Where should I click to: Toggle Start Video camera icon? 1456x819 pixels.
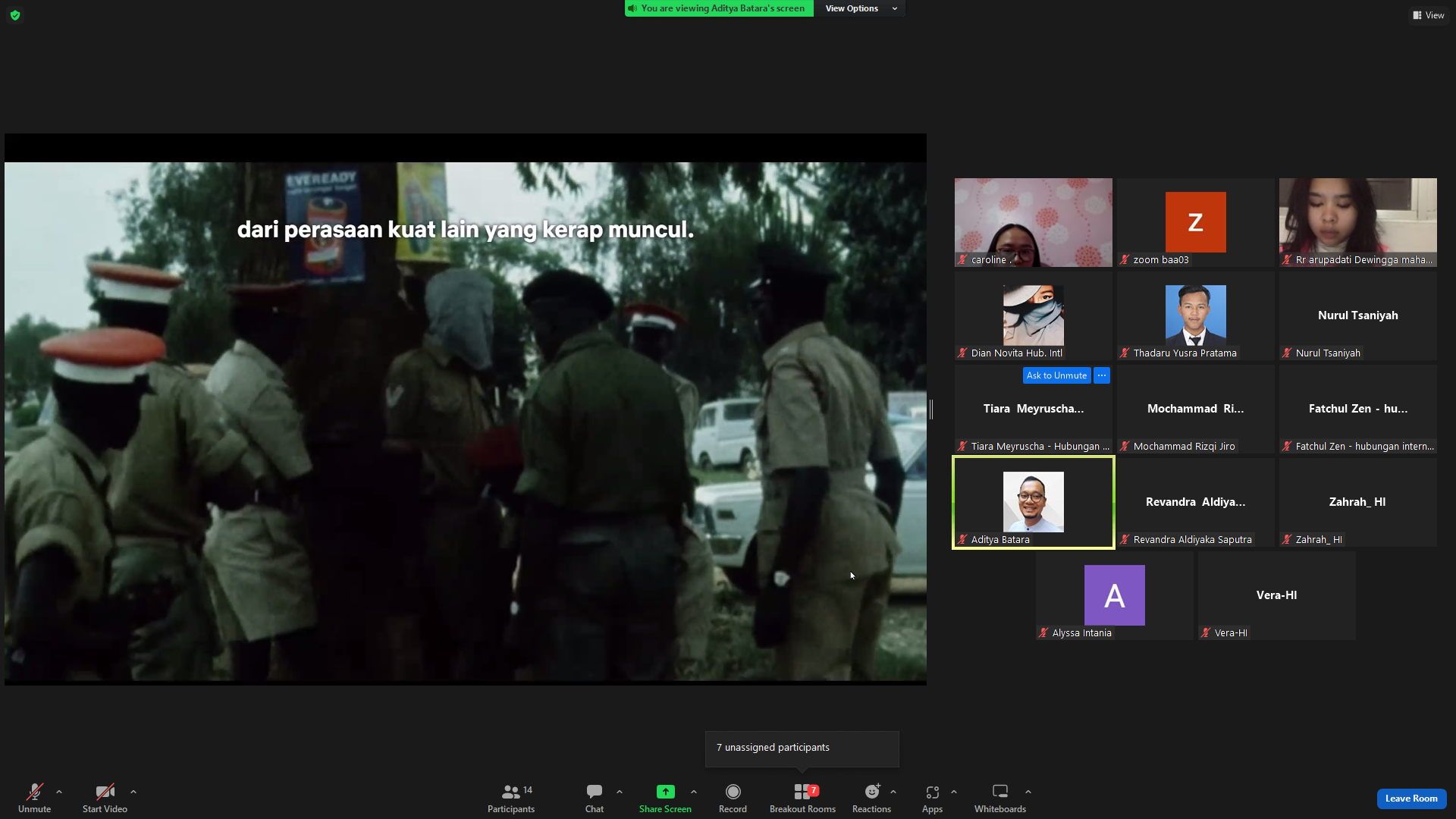click(x=105, y=792)
